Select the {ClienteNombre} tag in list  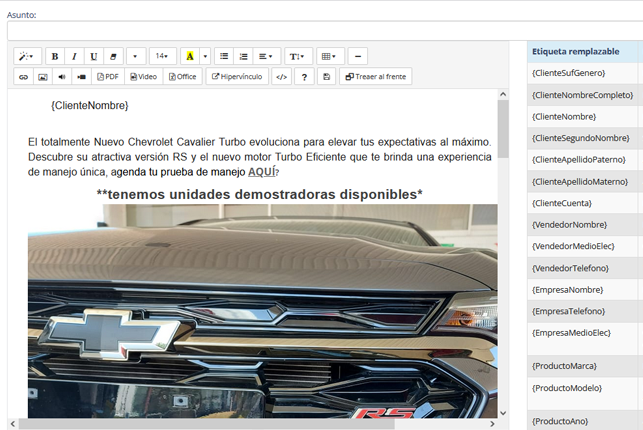(564, 117)
